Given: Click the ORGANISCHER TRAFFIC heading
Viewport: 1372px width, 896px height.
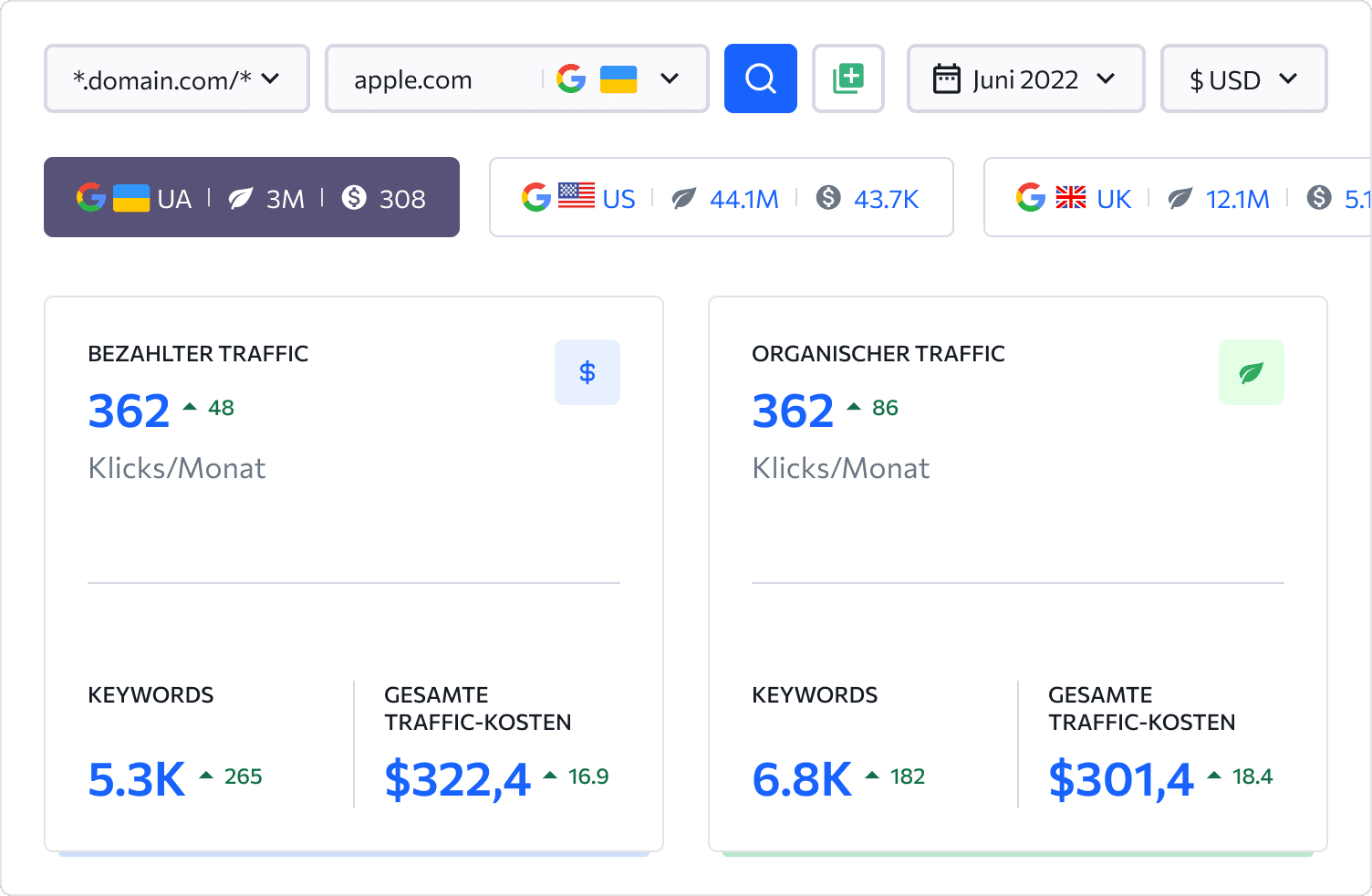Looking at the screenshot, I should (x=878, y=354).
